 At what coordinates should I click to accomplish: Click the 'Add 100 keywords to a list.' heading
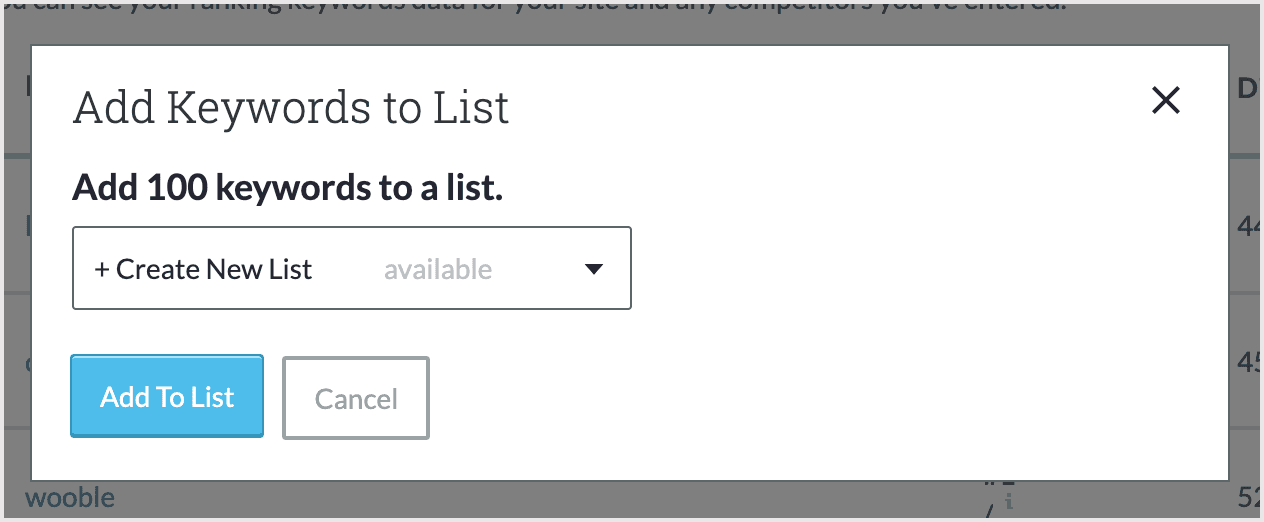tap(288, 187)
